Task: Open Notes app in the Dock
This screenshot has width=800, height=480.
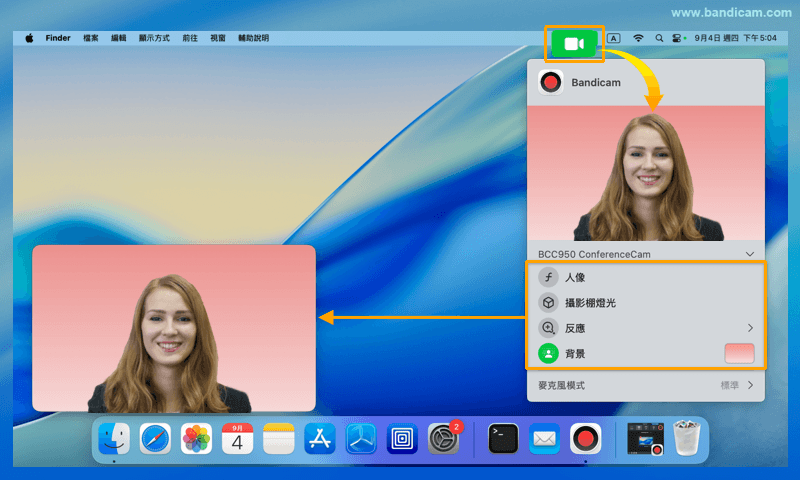Action: (279, 439)
